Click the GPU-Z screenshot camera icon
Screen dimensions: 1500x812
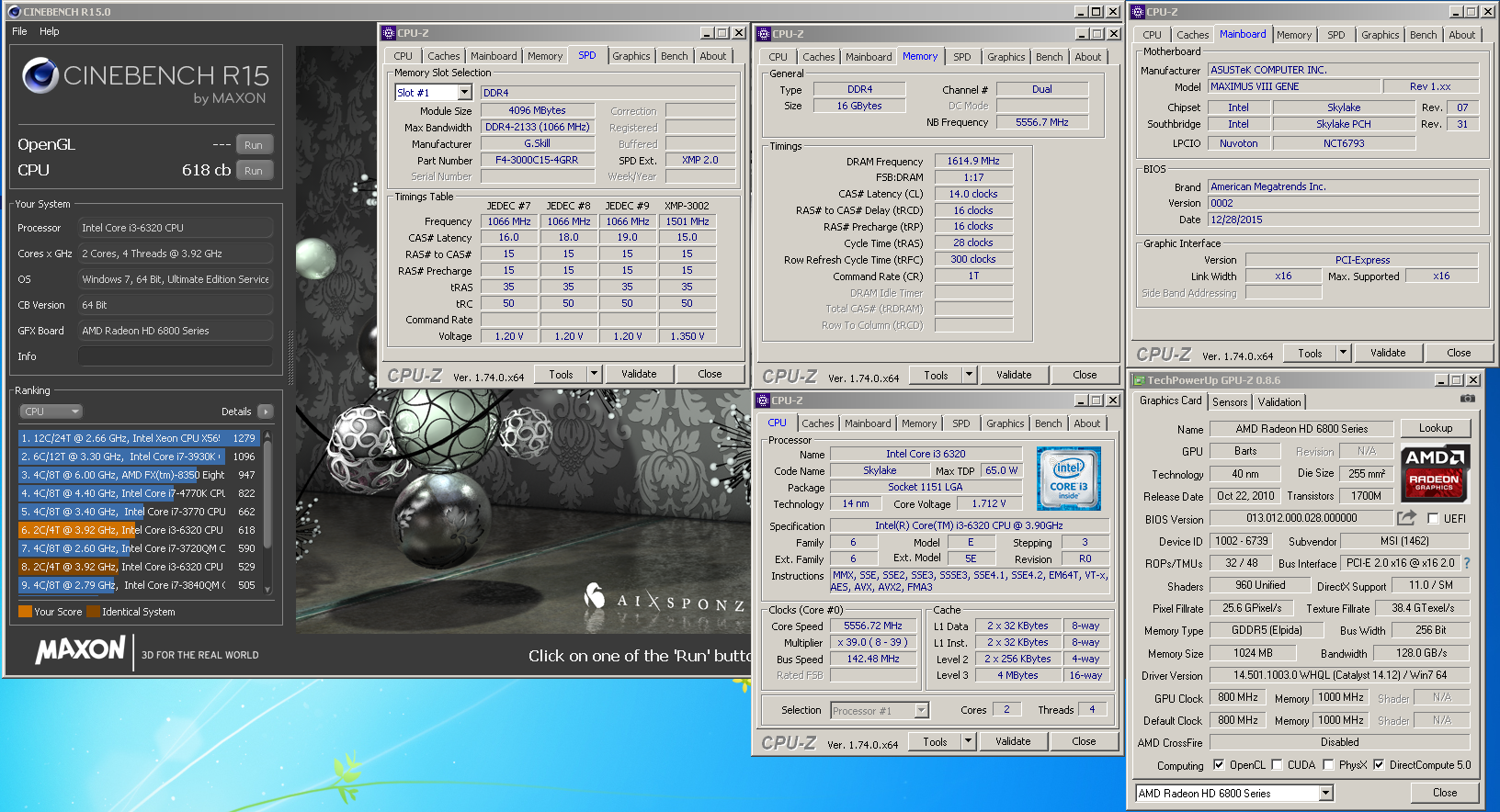pos(1467,399)
